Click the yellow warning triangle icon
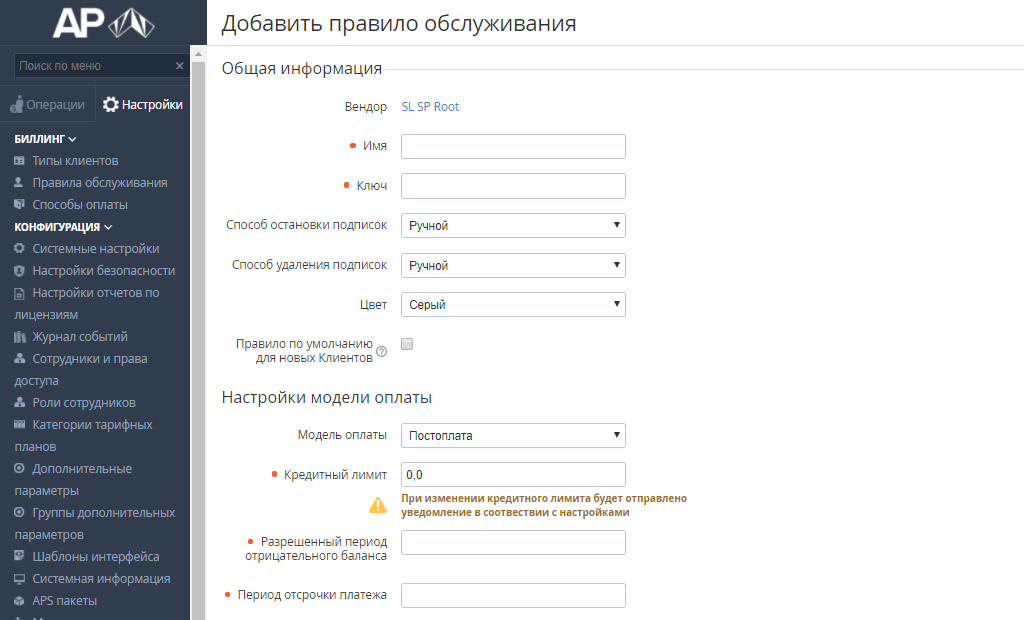Viewport: 1024px width, 620px height. click(378, 505)
